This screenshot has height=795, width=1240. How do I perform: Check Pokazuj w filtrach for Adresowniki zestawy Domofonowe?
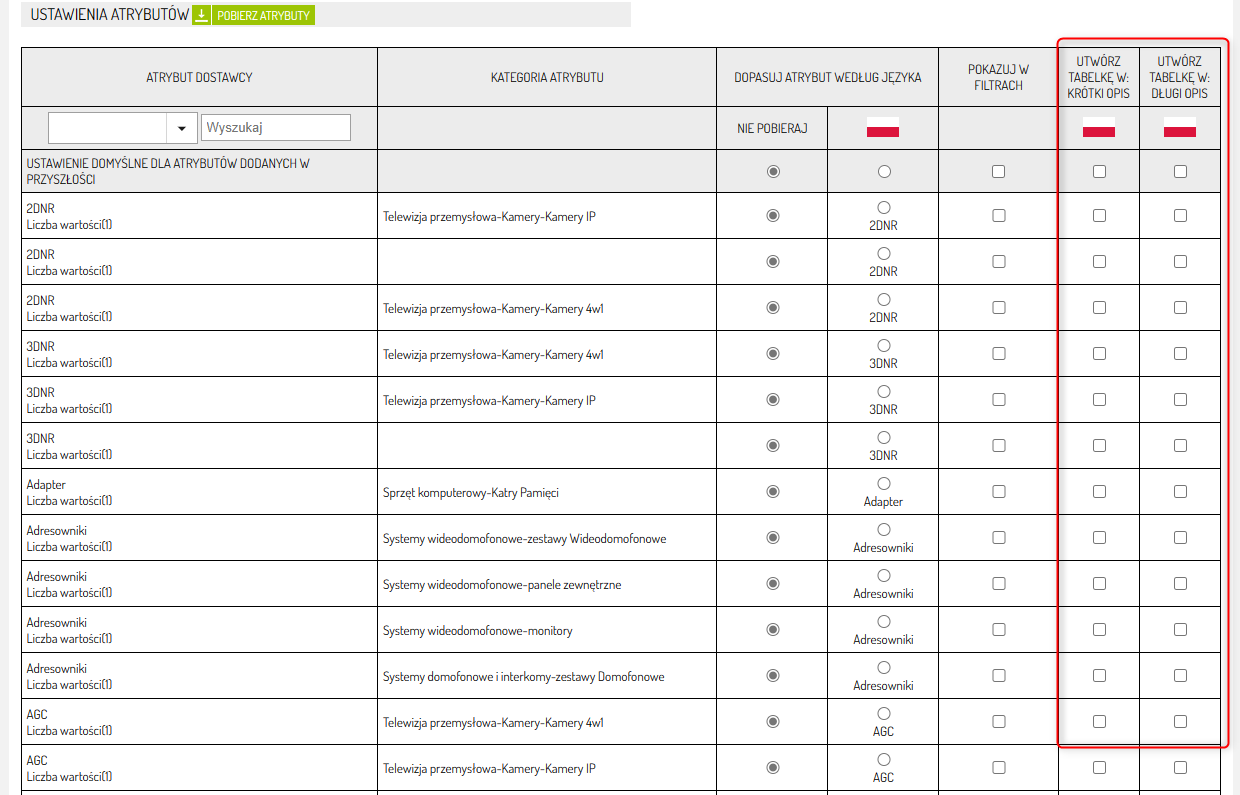click(998, 675)
